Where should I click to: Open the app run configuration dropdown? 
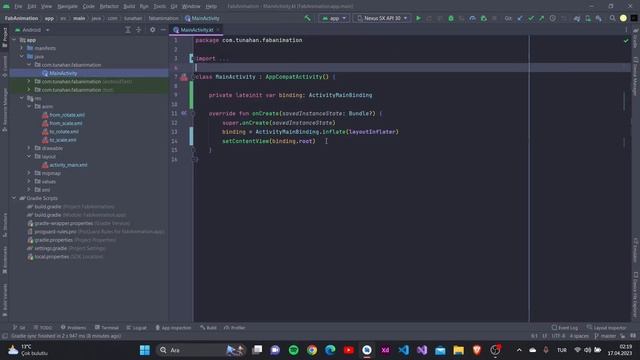(334, 18)
